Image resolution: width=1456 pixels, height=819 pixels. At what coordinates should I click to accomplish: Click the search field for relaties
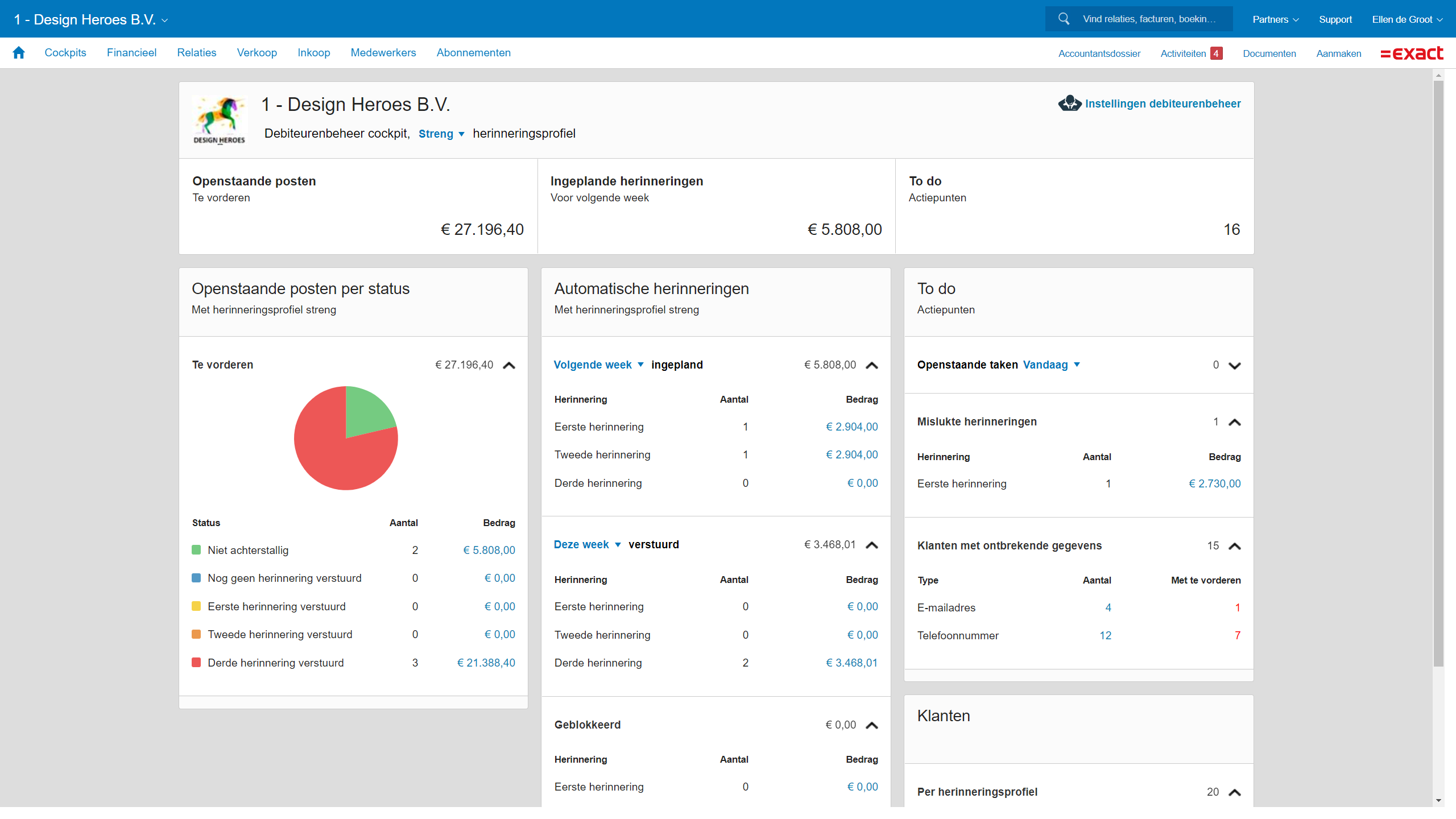tap(1149, 19)
